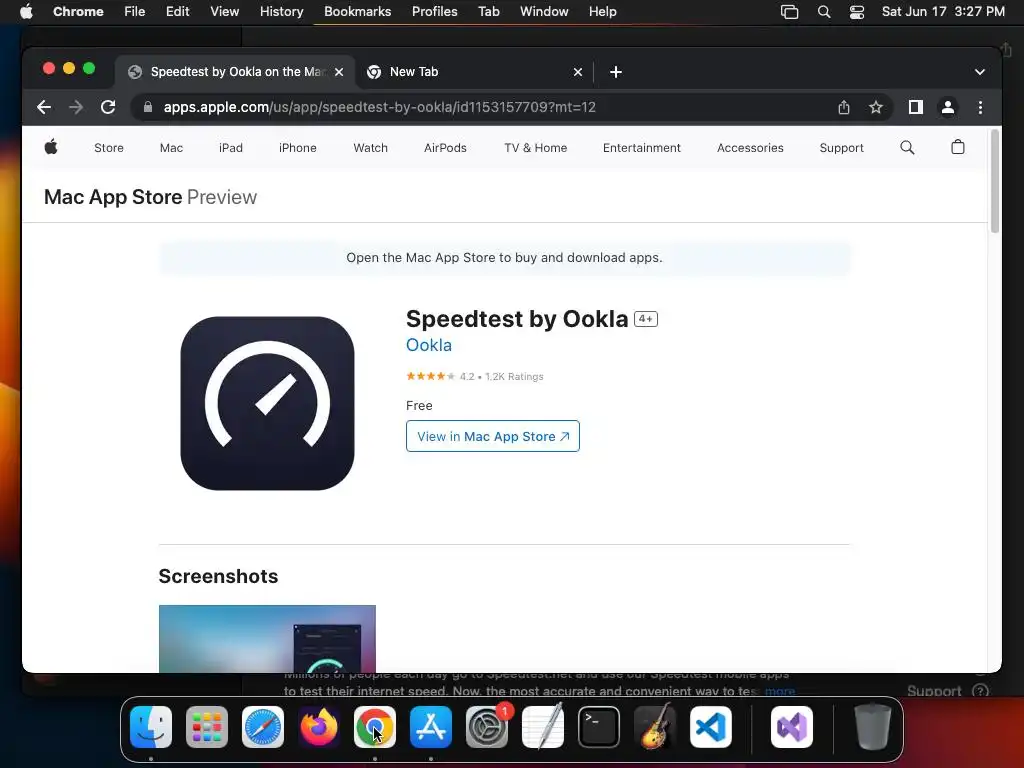The height and width of the screenshot is (768, 1024).
Task: Launch Visual Studio Code from Dock
Action: [x=711, y=727]
